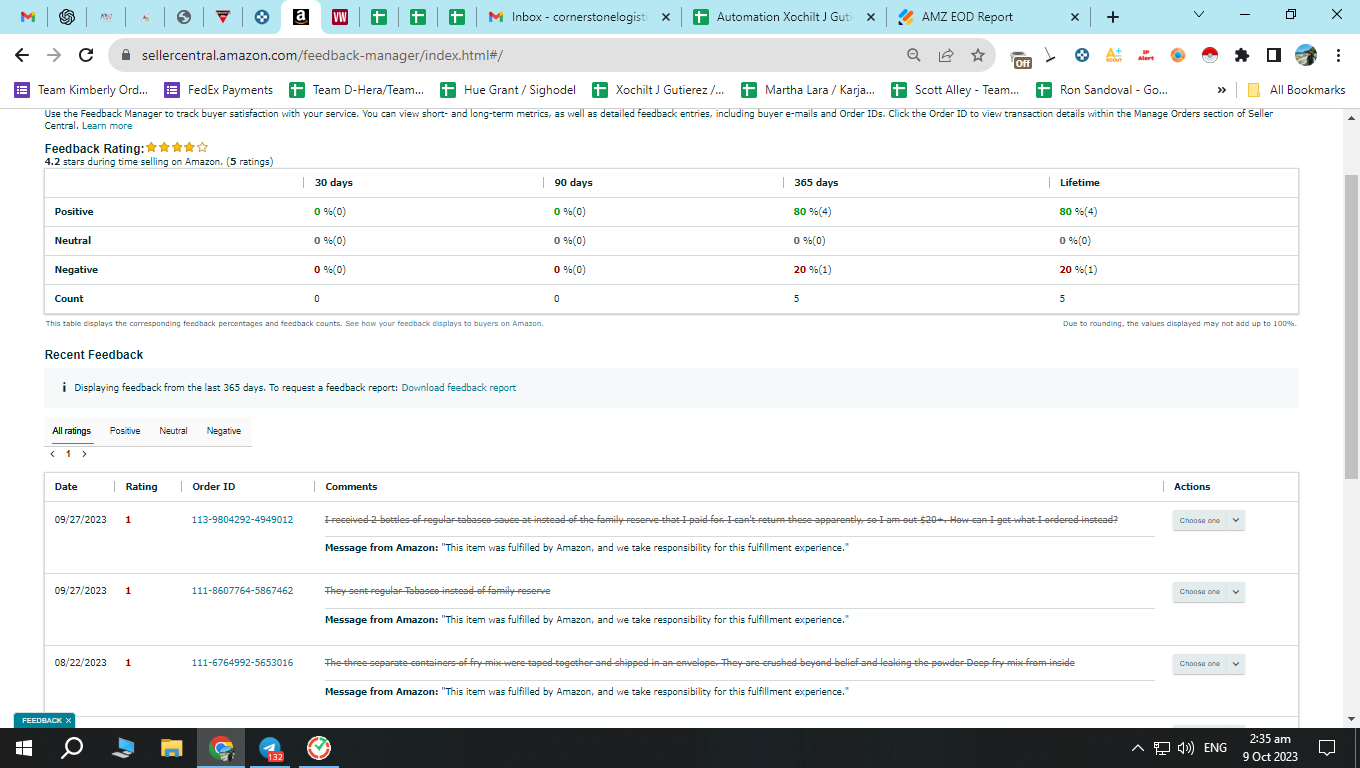Viewport: 1360px width, 768px height.
Task: Close the Automation Xochilt tab
Action: tap(870, 17)
